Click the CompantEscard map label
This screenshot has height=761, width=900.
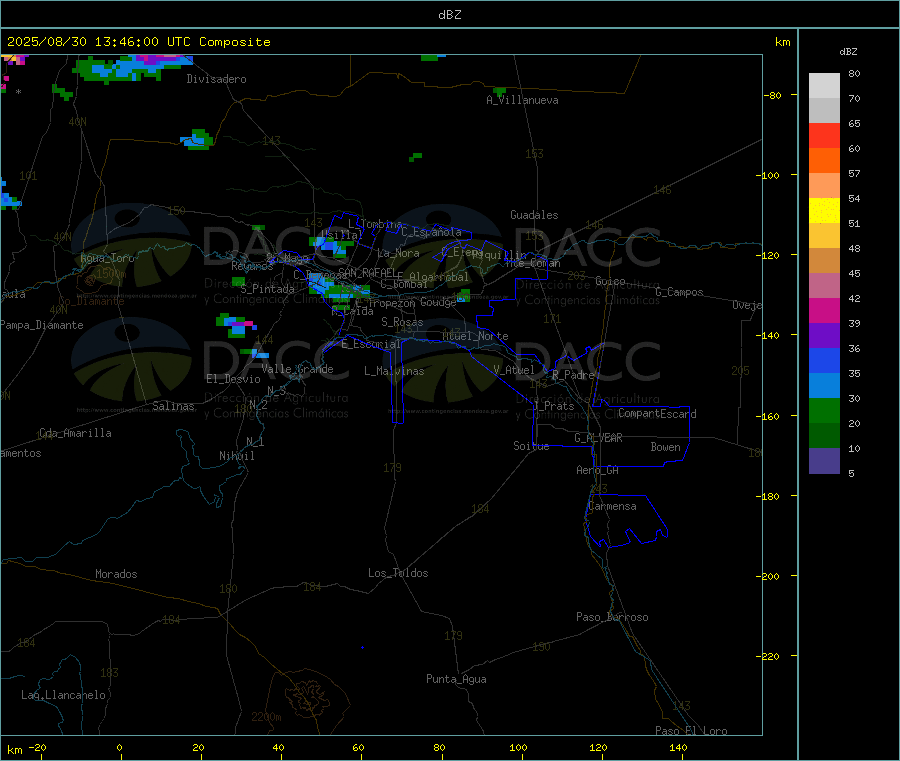657,414
